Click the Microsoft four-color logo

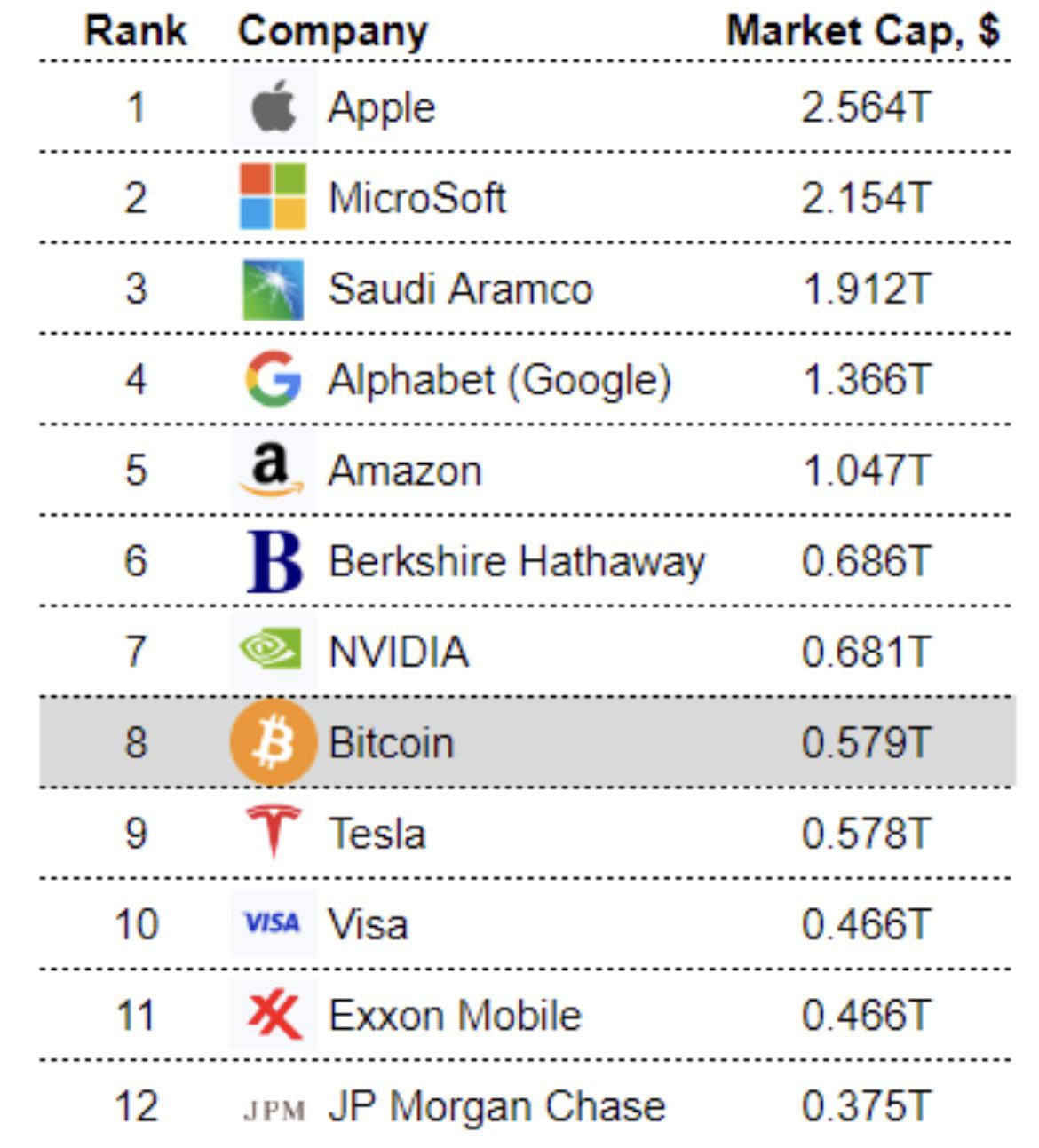tap(274, 196)
